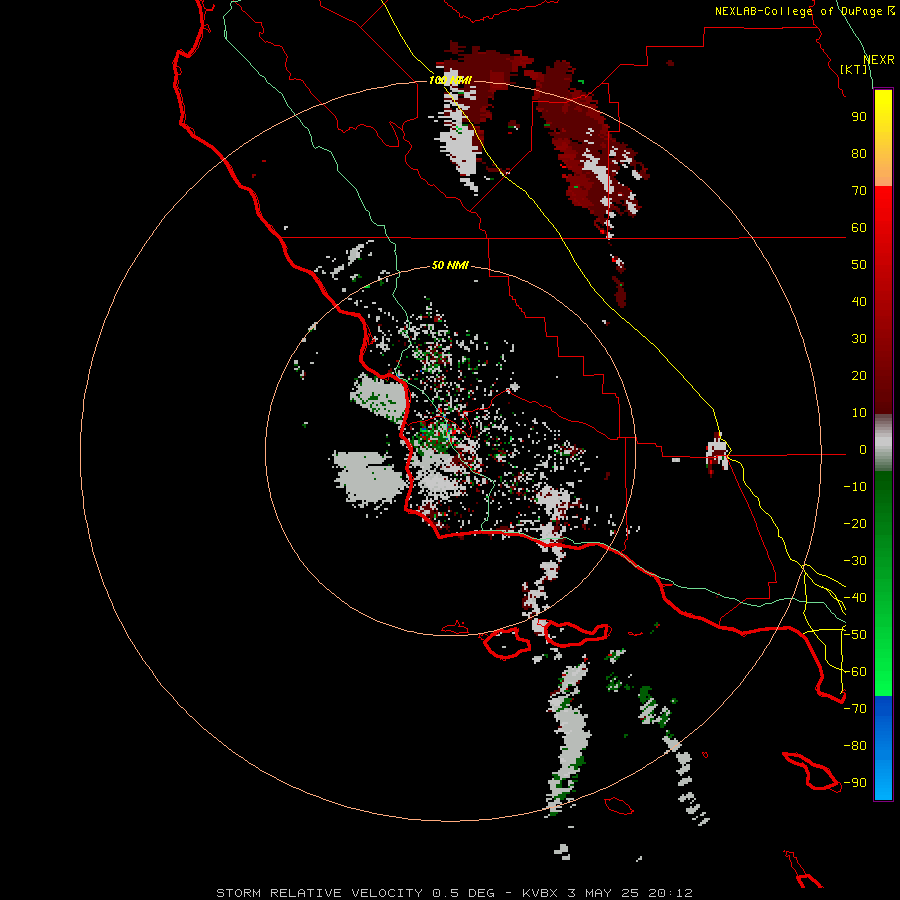The height and width of the screenshot is (900, 900).
Task: Pick the yellow segment of the color bar
Action: [883, 138]
